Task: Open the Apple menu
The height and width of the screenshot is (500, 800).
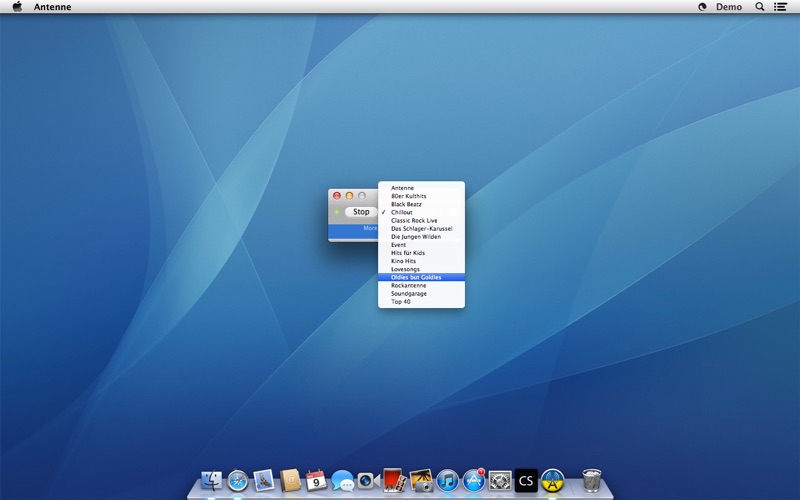Action: click(x=17, y=7)
